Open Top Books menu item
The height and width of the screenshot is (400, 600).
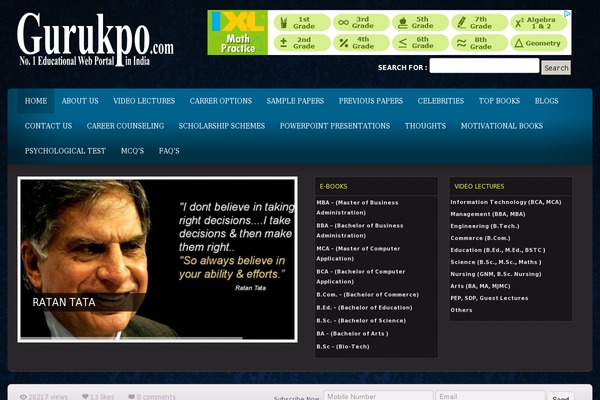click(499, 101)
